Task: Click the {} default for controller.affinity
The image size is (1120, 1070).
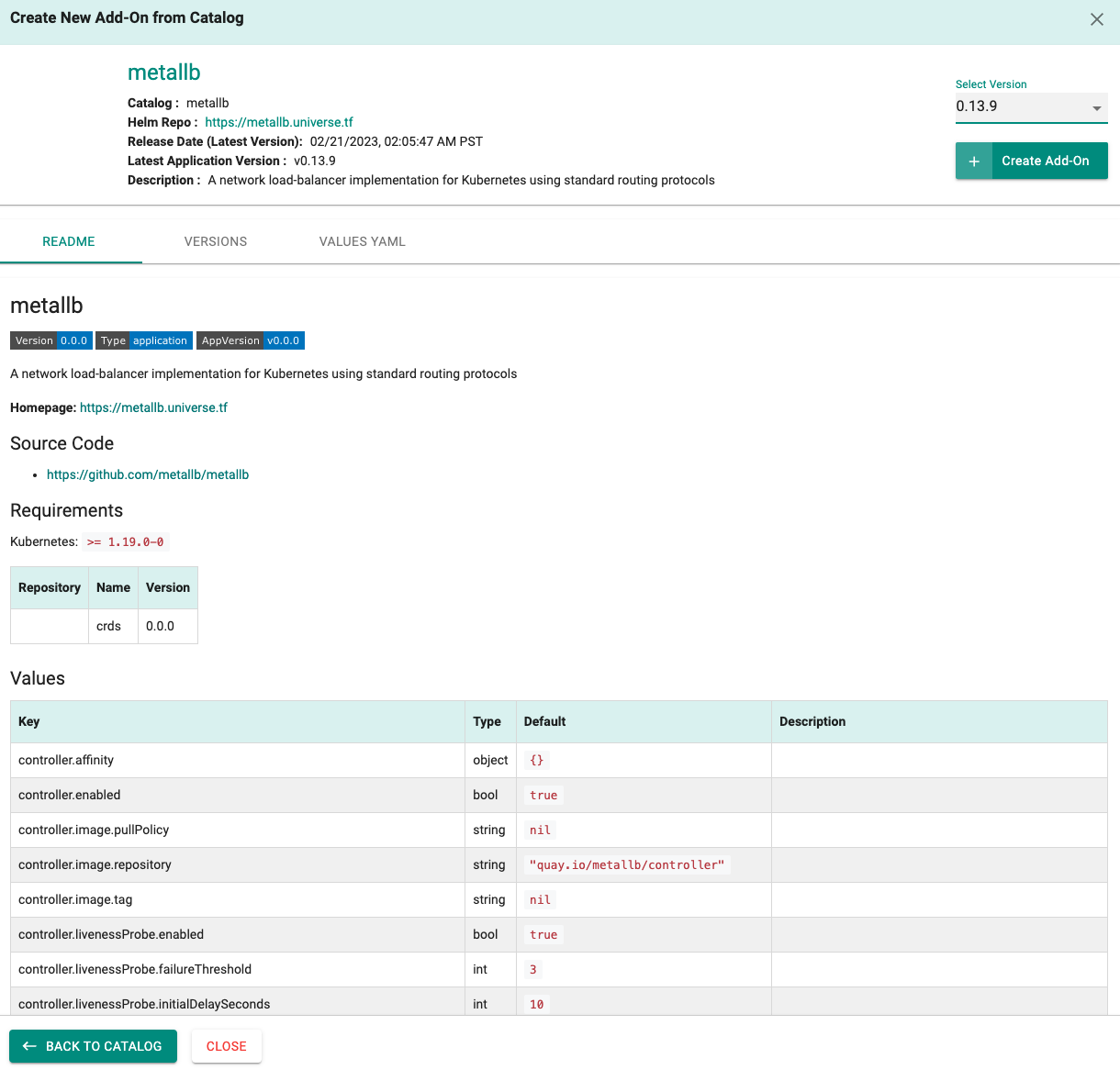Action: (537, 760)
